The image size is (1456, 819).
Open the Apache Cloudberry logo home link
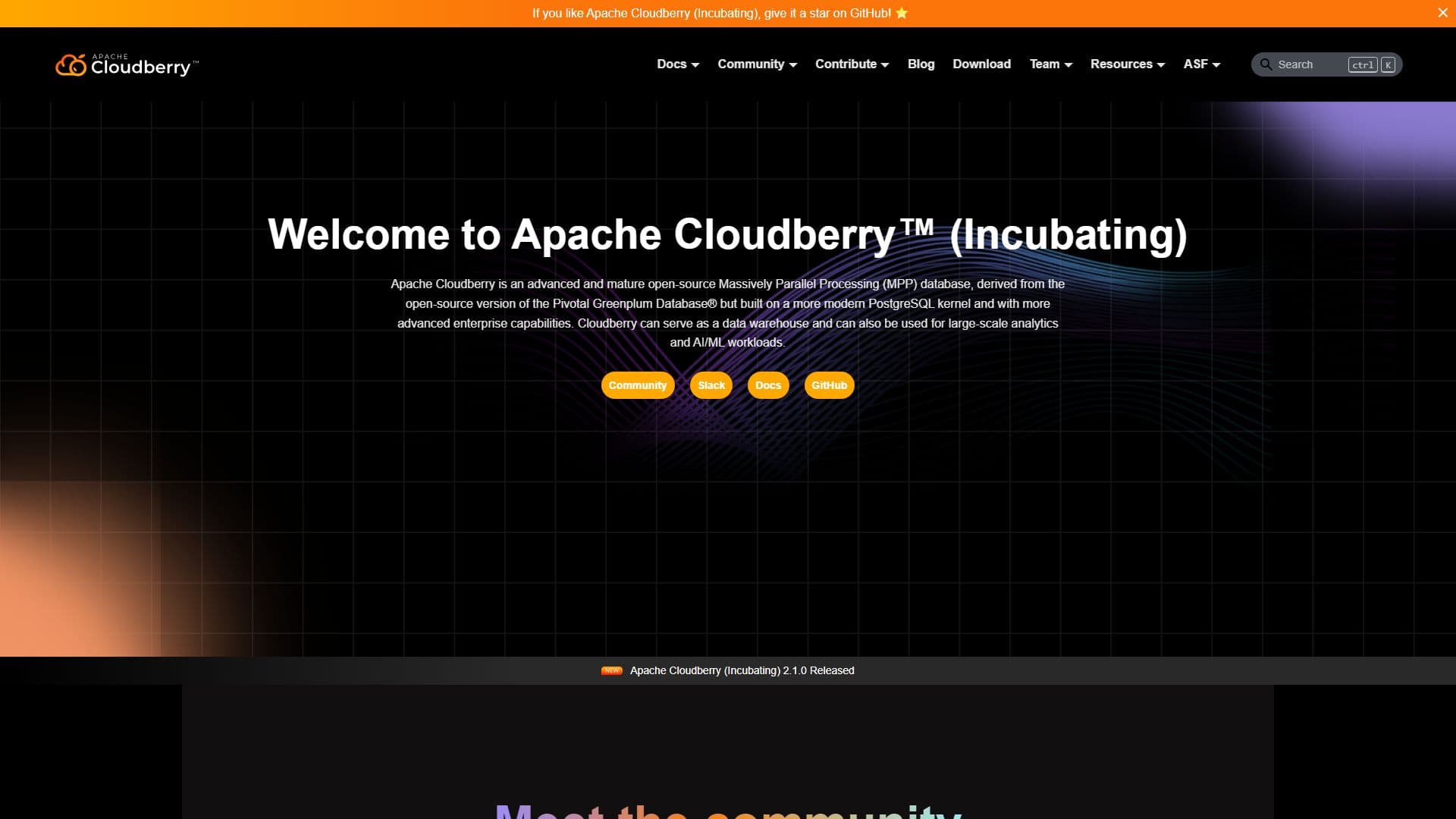(x=127, y=64)
